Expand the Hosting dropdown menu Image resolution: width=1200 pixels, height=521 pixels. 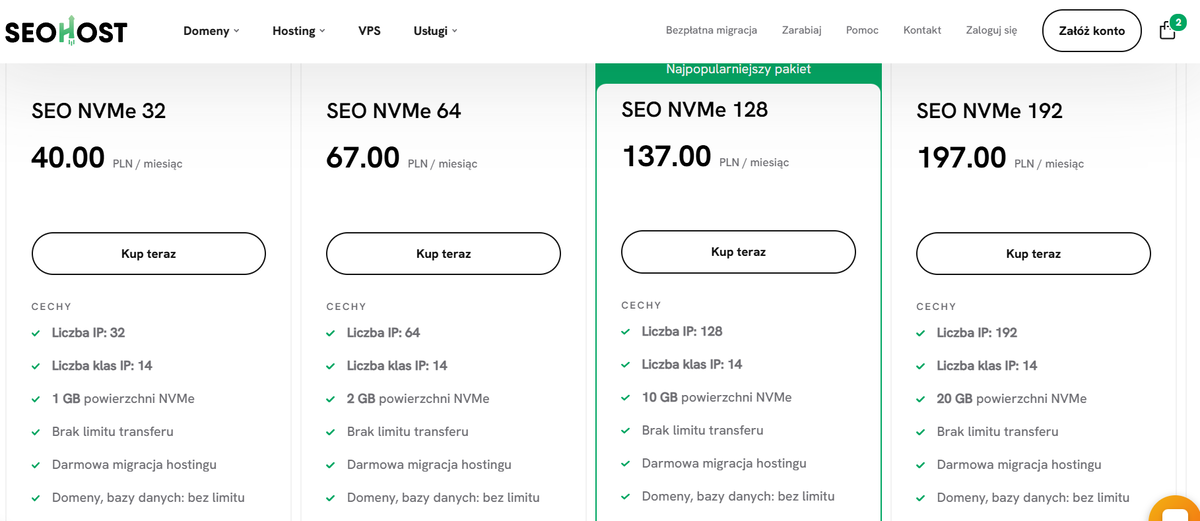(299, 31)
